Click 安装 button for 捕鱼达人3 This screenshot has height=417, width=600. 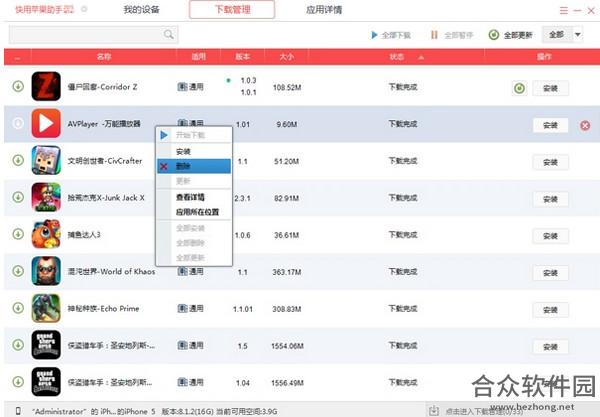[550, 236]
